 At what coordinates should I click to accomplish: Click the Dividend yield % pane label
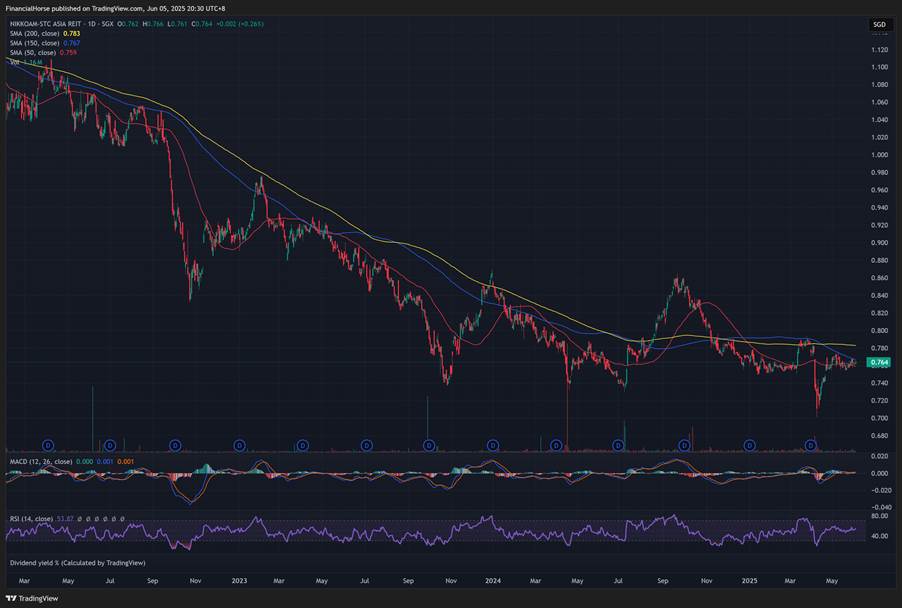(78, 563)
